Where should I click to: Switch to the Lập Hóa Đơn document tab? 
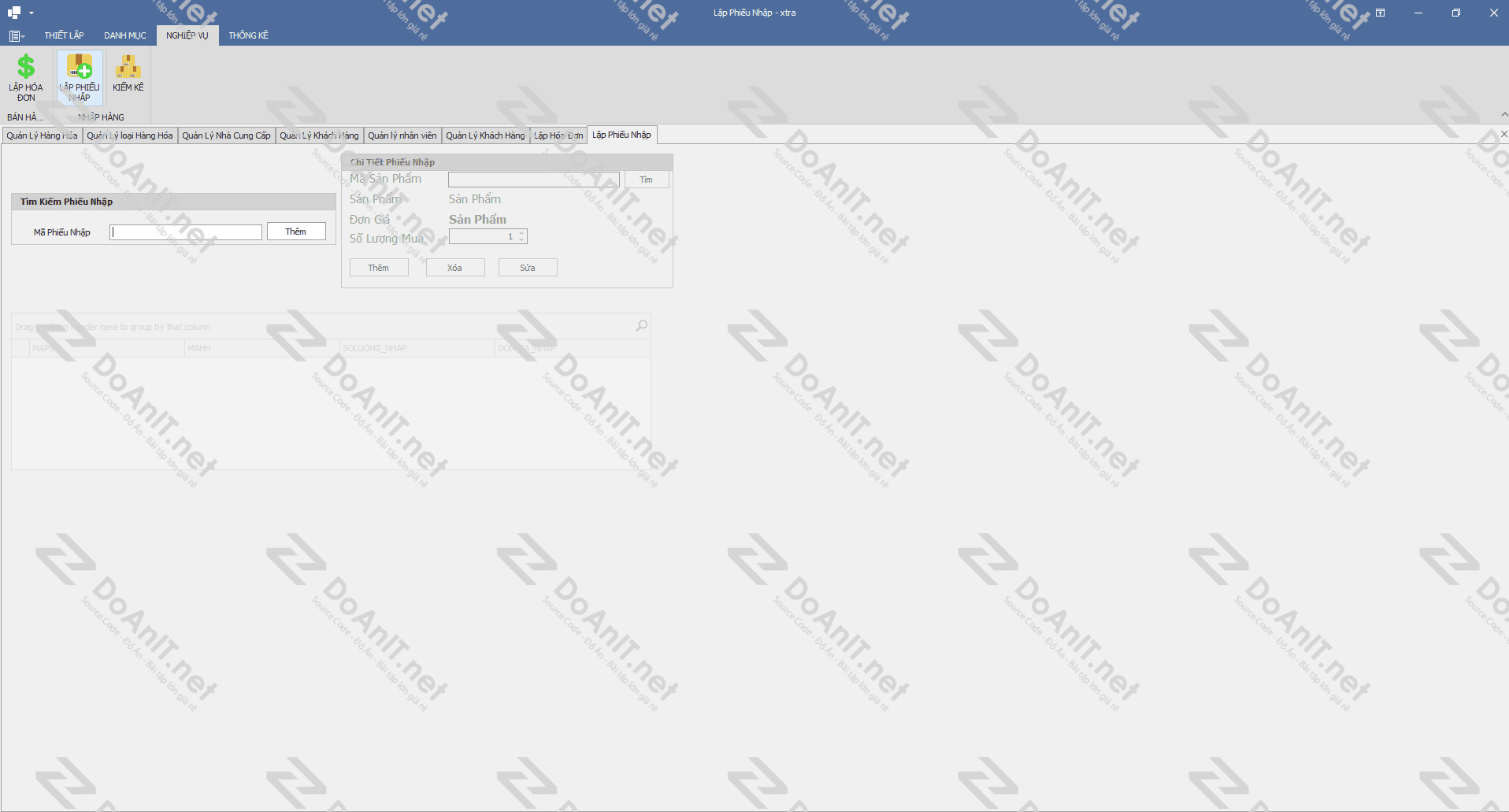pos(558,135)
